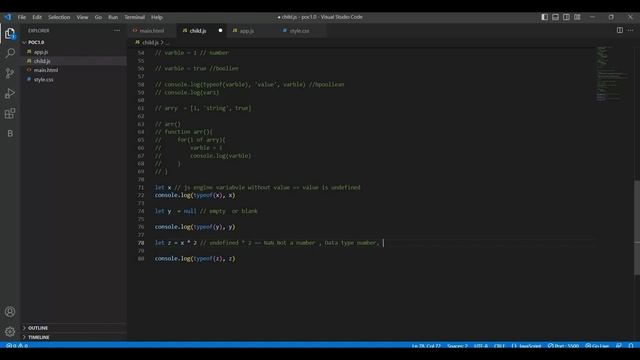
Task: Click child.js in the breadcrumb
Action: click(x=150, y=42)
